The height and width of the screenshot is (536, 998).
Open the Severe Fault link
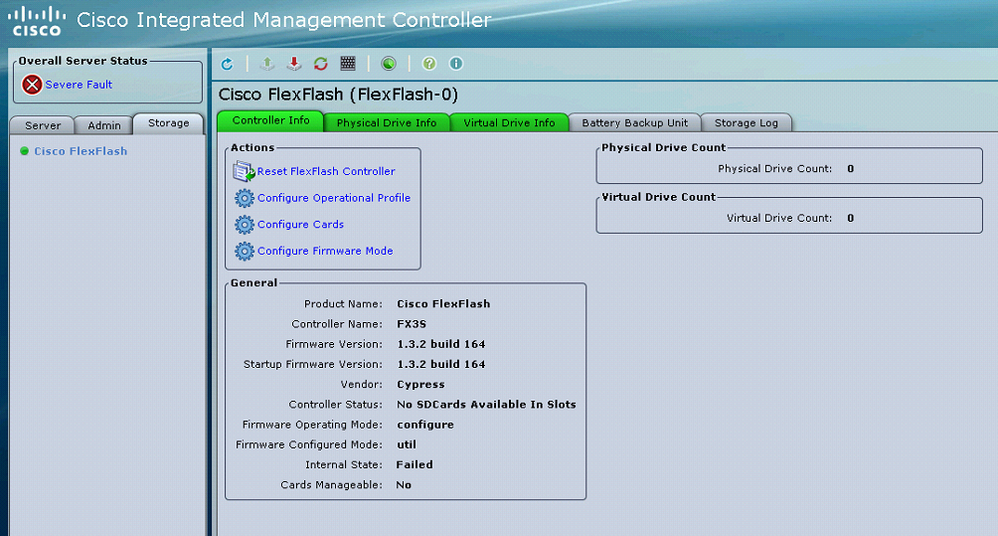click(x=78, y=85)
